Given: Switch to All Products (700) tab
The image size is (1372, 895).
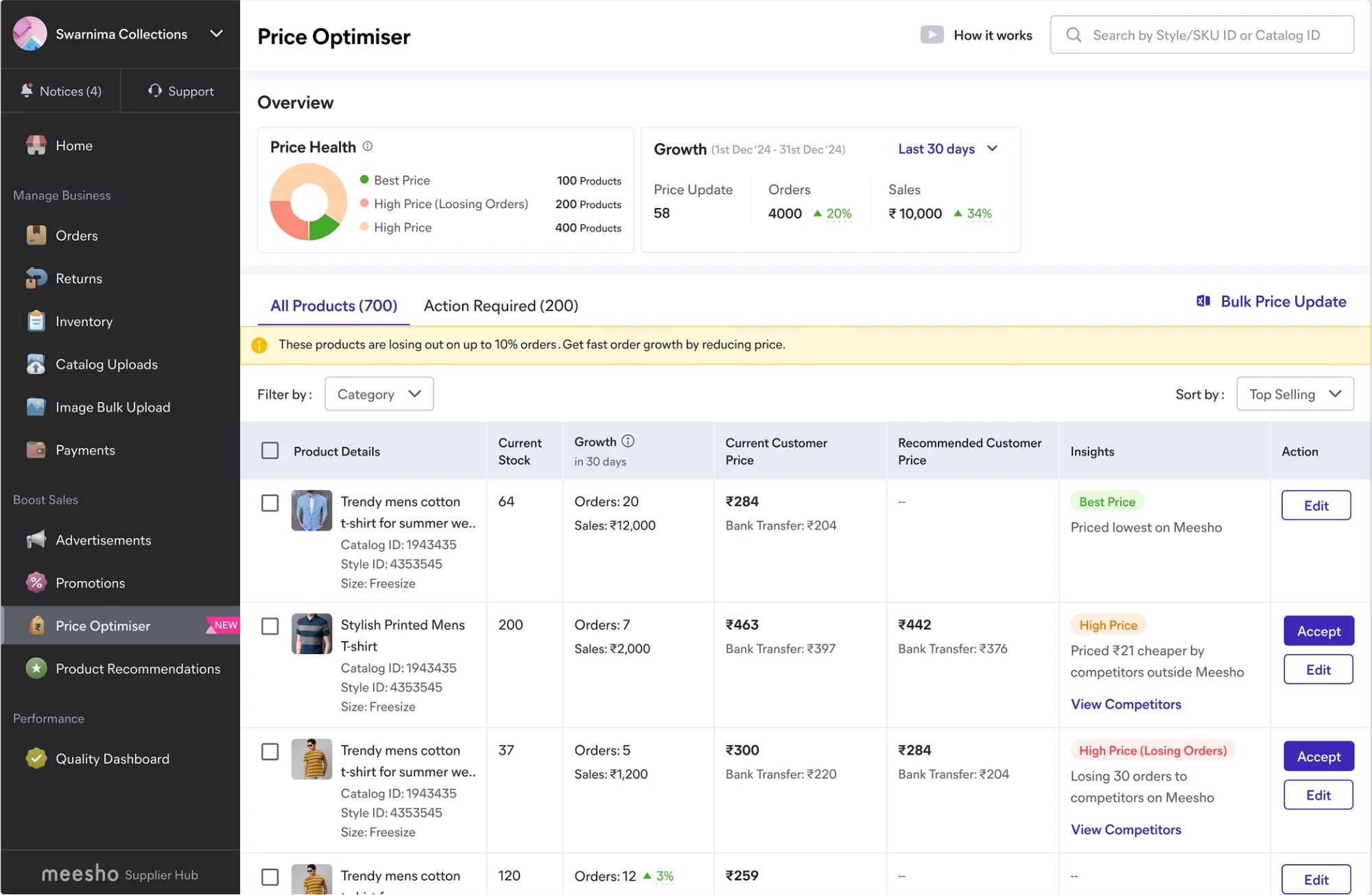Looking at the screenshot, I should 333,305.
